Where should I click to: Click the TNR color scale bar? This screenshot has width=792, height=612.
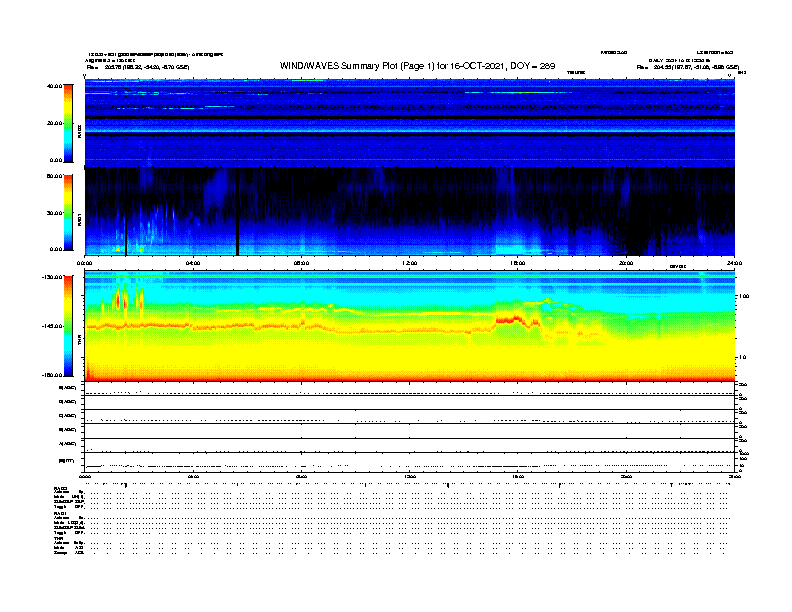click(x=68, y=326)
